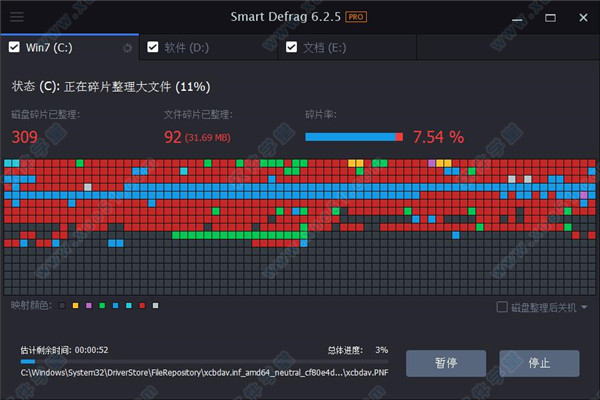Select the blue legend color swatch
600x400 pixels.
[x=116, y=305]
